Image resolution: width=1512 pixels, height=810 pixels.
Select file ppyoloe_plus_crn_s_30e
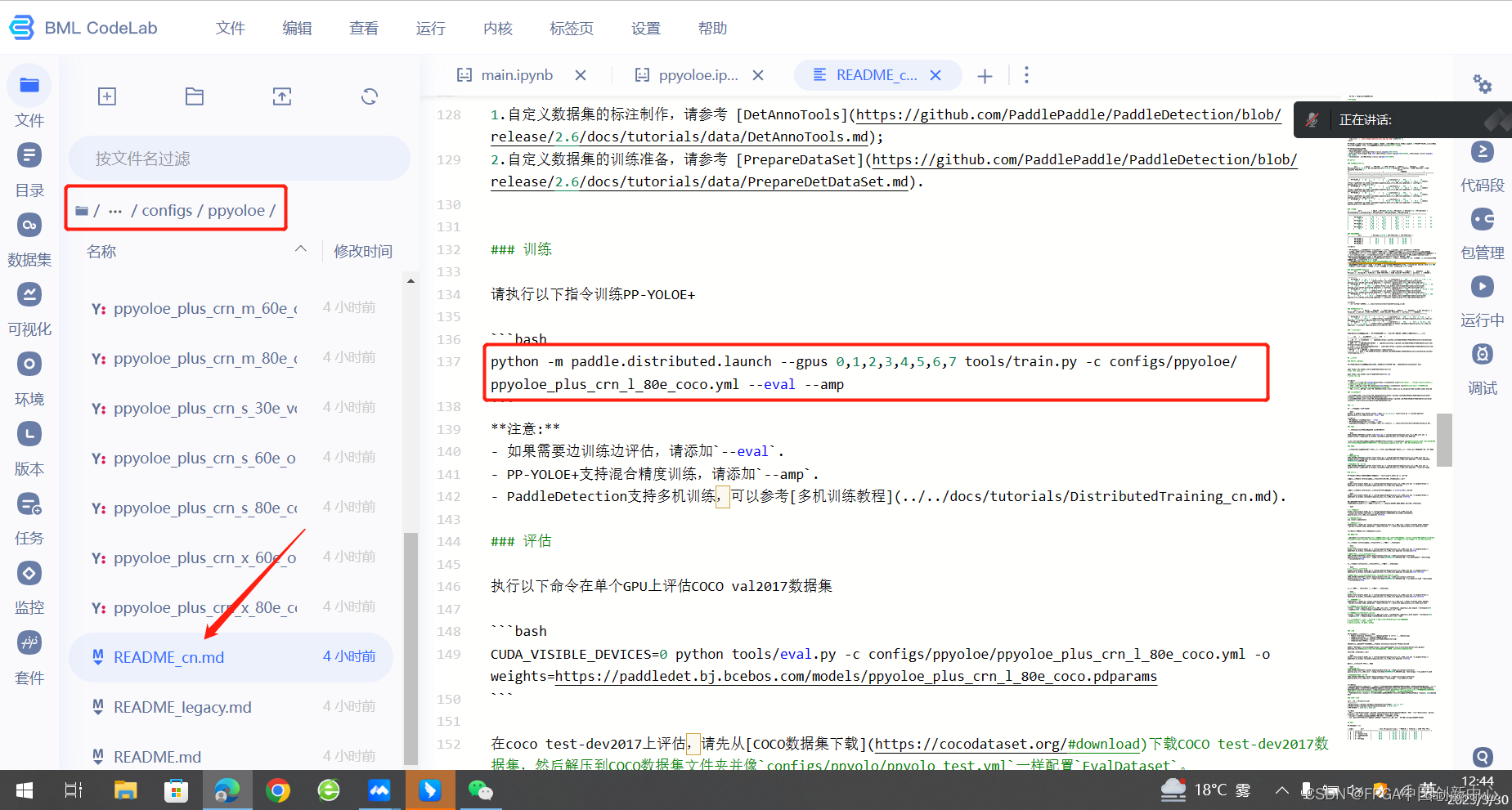coord(231,408)
